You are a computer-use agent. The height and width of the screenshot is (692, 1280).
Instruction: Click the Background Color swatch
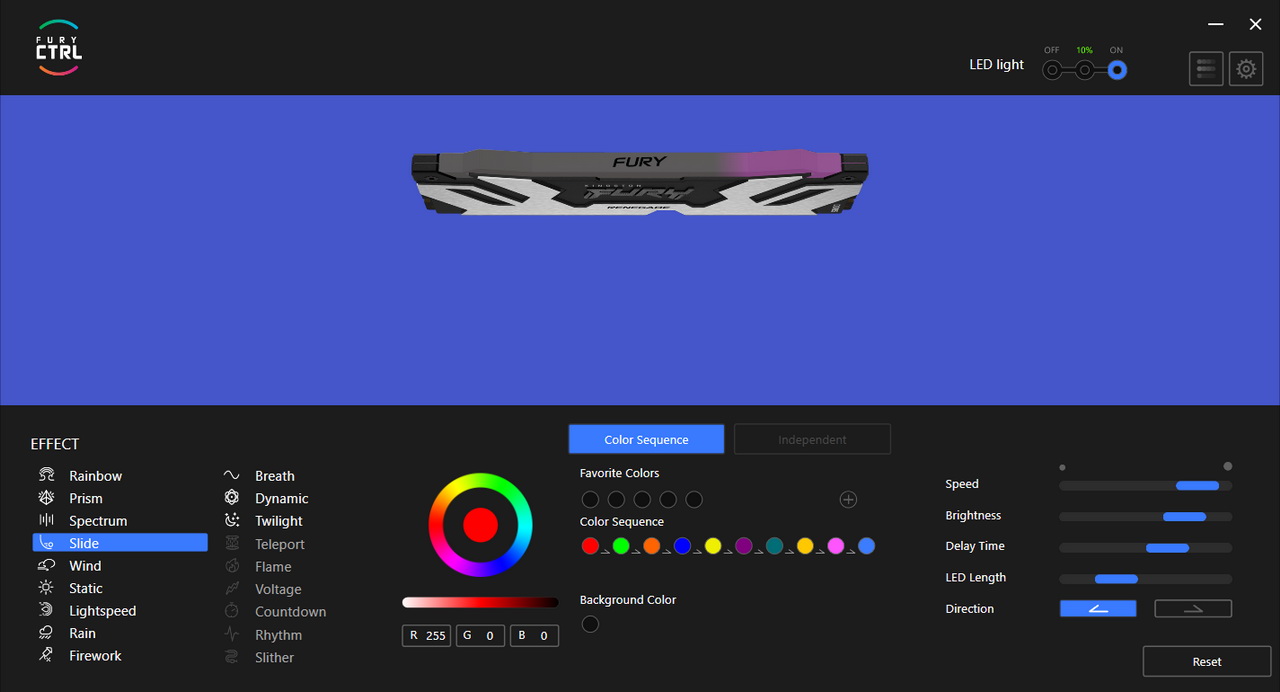click(x=590, y=624)
